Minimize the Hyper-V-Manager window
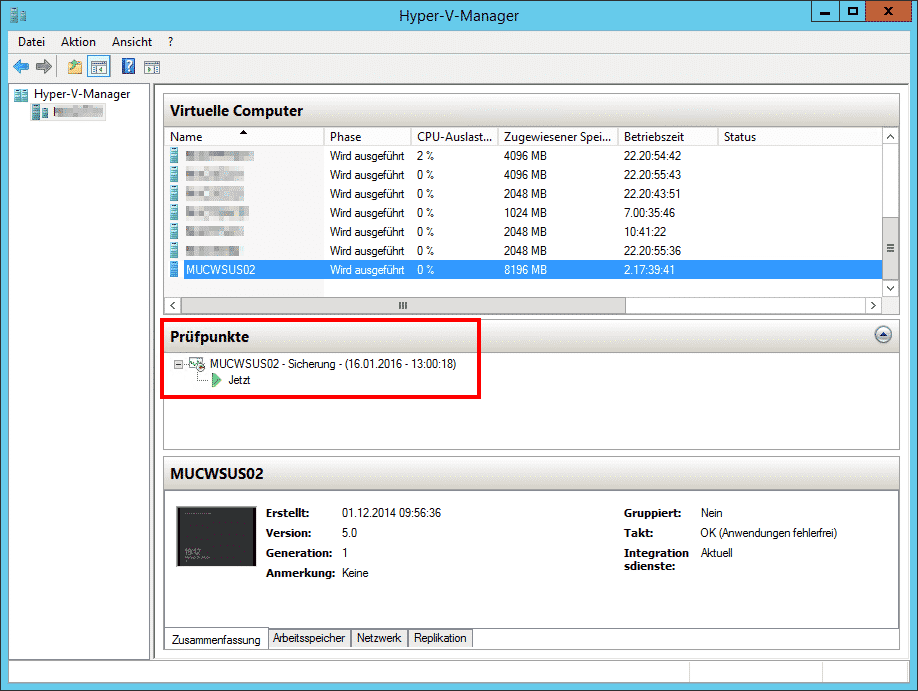 (825, 12)
